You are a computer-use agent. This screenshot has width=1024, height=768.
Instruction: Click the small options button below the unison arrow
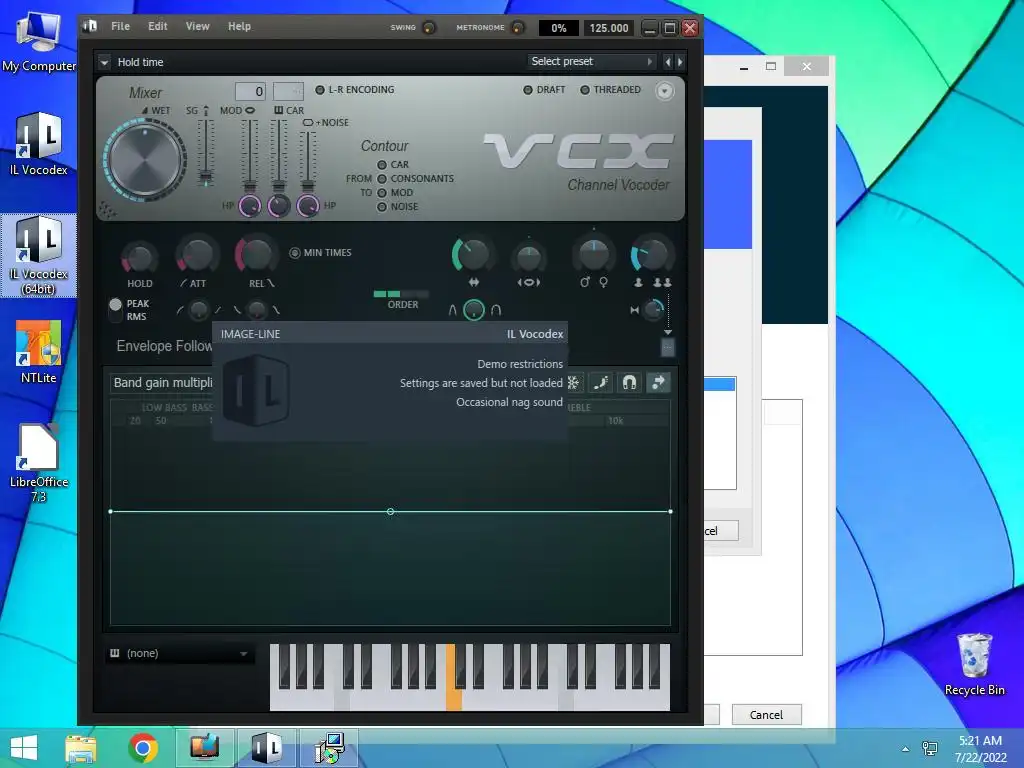667,347
